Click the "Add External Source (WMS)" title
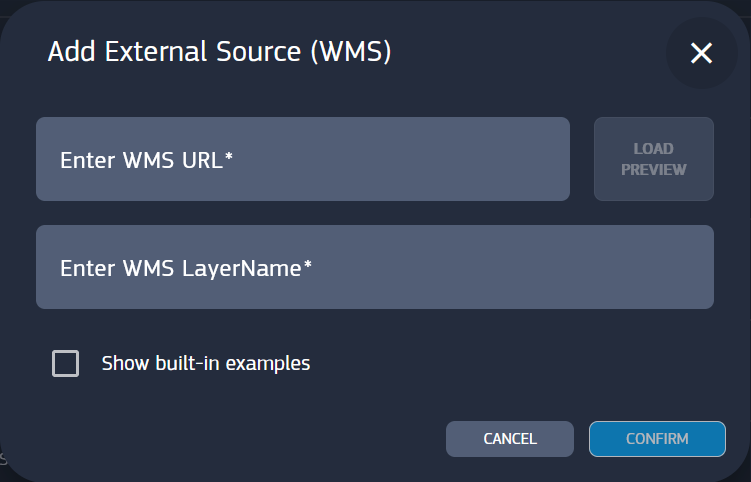Screen dimensions: 751x482 coord(219,52)
